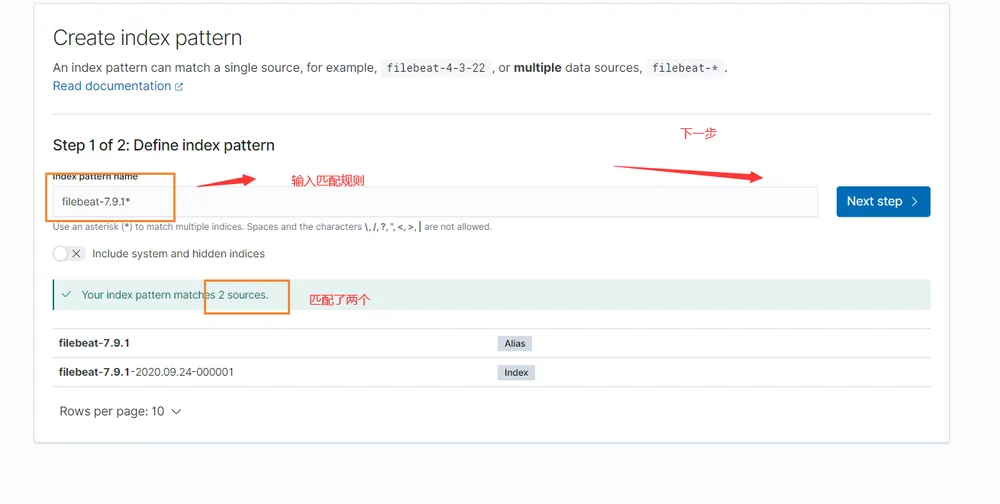The image size is (1000, 504).
Task: Click the Next step button
Action: click(x=883, y=202)
